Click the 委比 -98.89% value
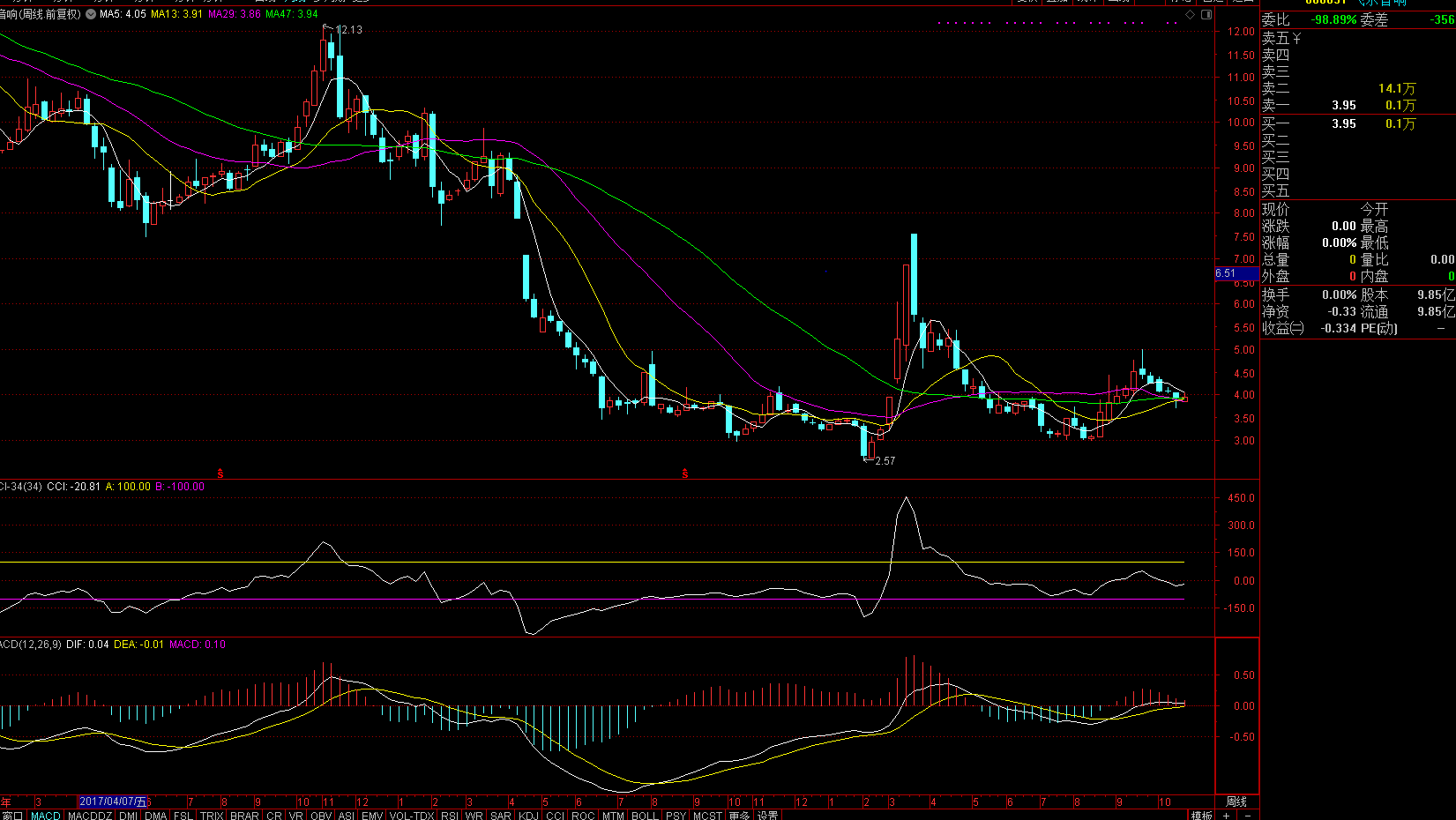The width and height of the screenshot is (1456, 820). (1333, 19)
